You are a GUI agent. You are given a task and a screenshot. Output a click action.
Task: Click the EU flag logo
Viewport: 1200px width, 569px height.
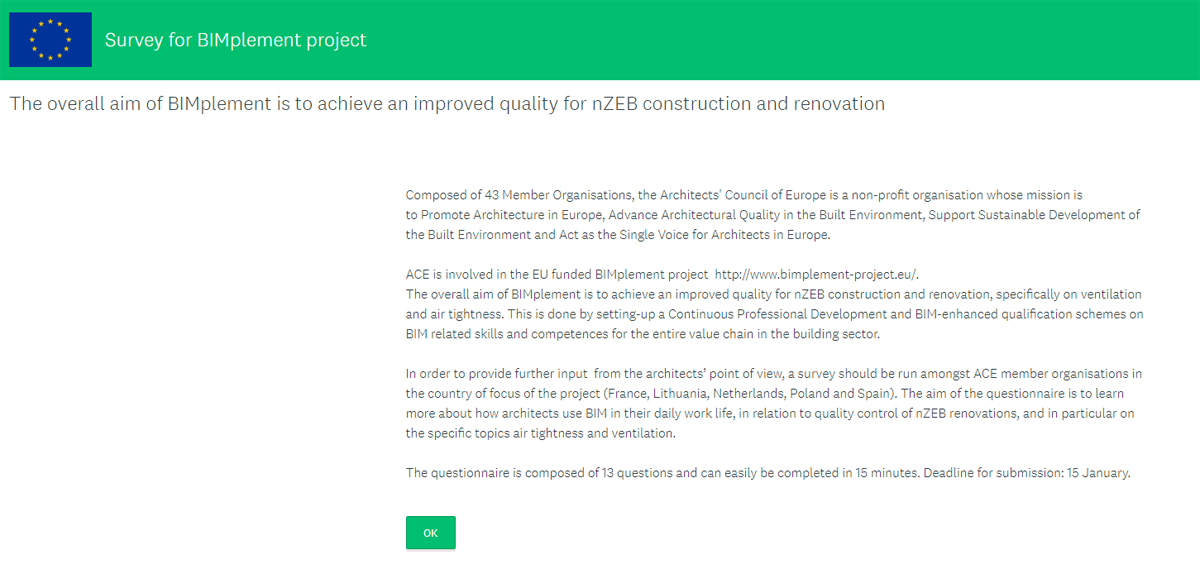pyautogui.click(x=50, y=40)
